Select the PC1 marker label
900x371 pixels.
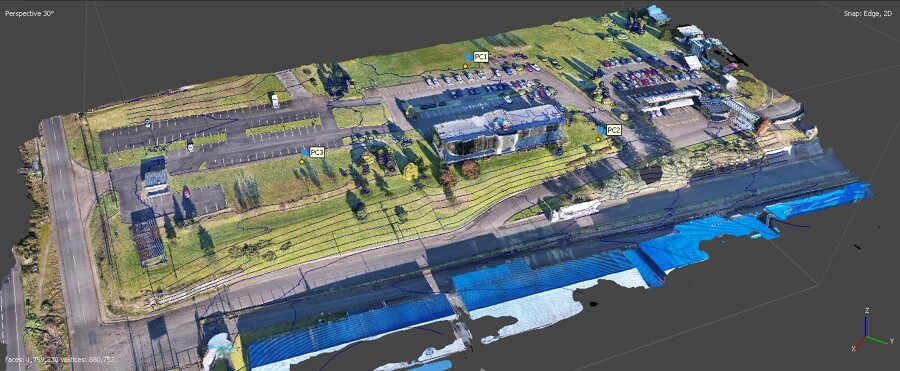pos(481,57)
